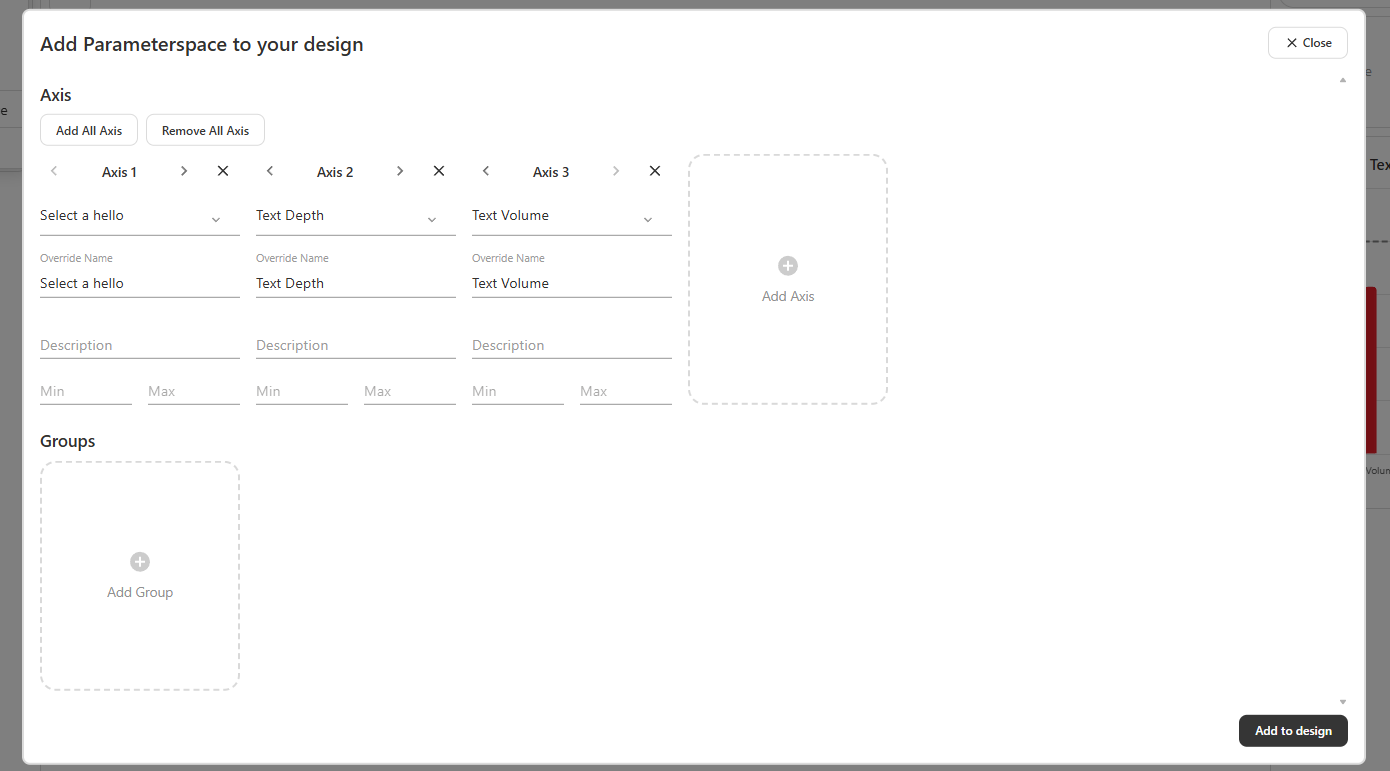Screen dimensions: 1390x771
Task: Close the Add Parameterspace dialog
Action: click(1307, 43)
